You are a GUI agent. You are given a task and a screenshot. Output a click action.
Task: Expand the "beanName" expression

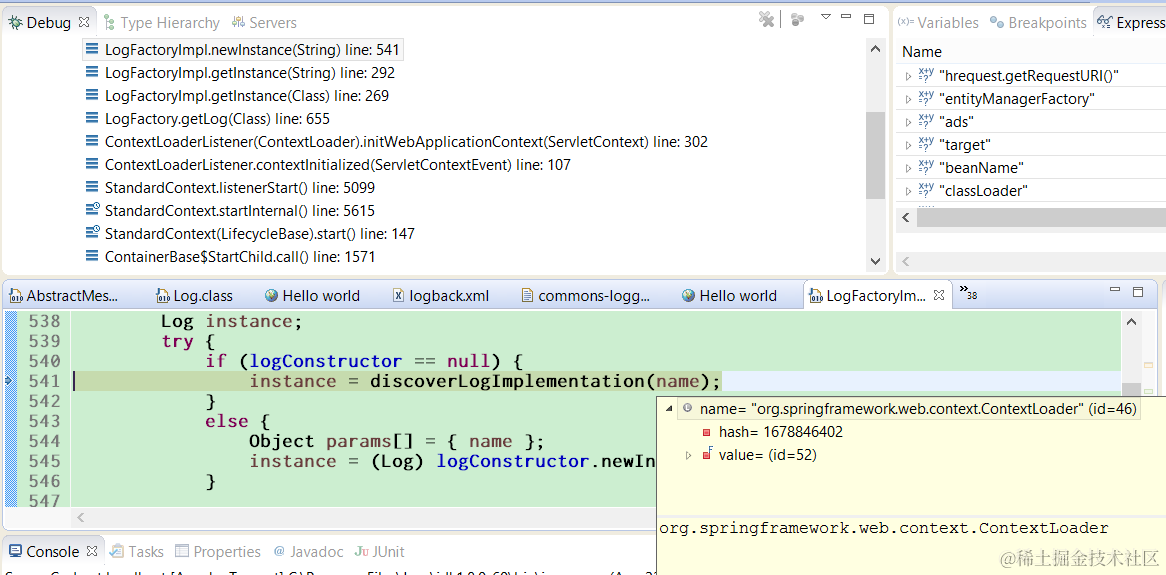point(907,168)
